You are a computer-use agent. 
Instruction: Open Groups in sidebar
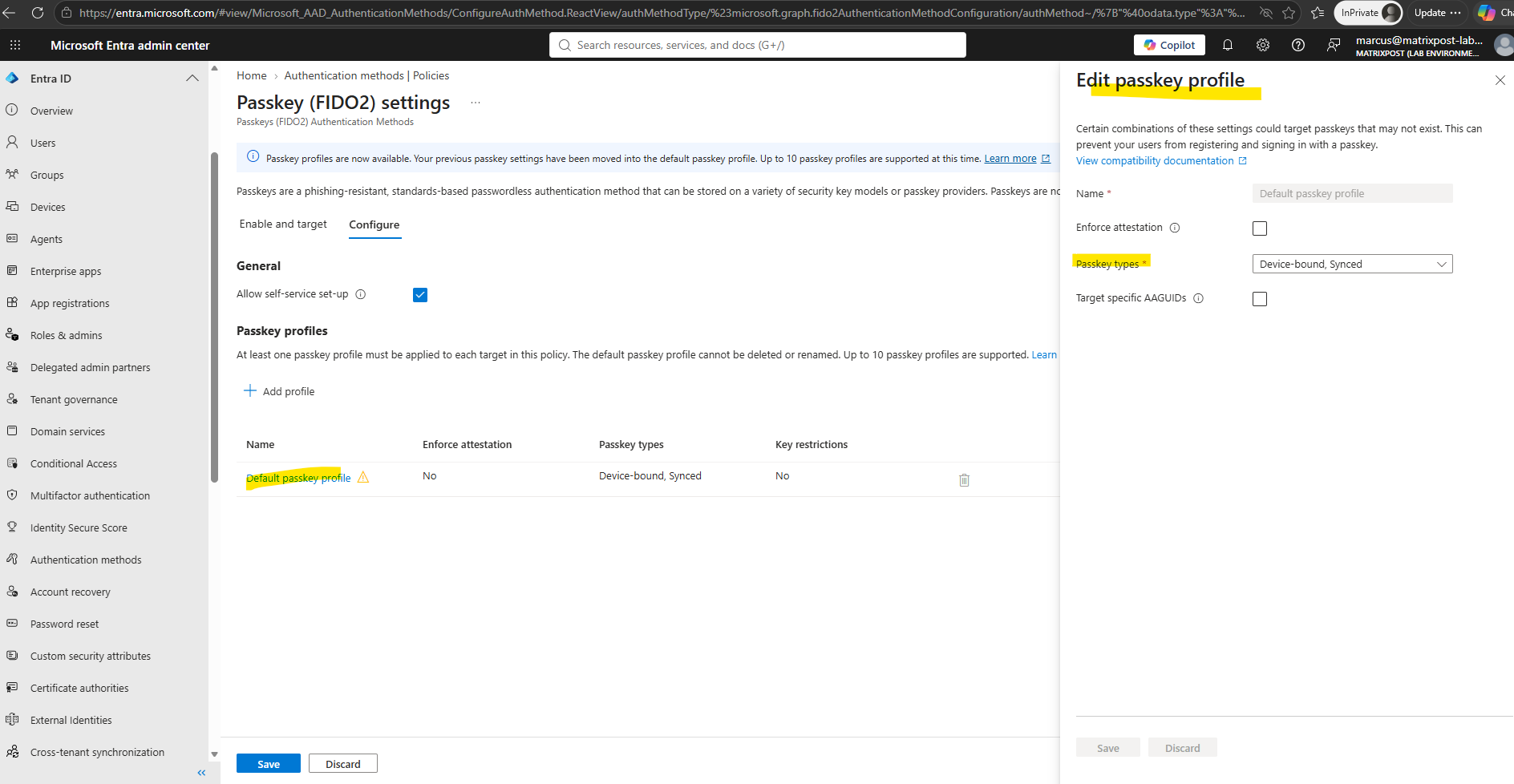point(47,175)
